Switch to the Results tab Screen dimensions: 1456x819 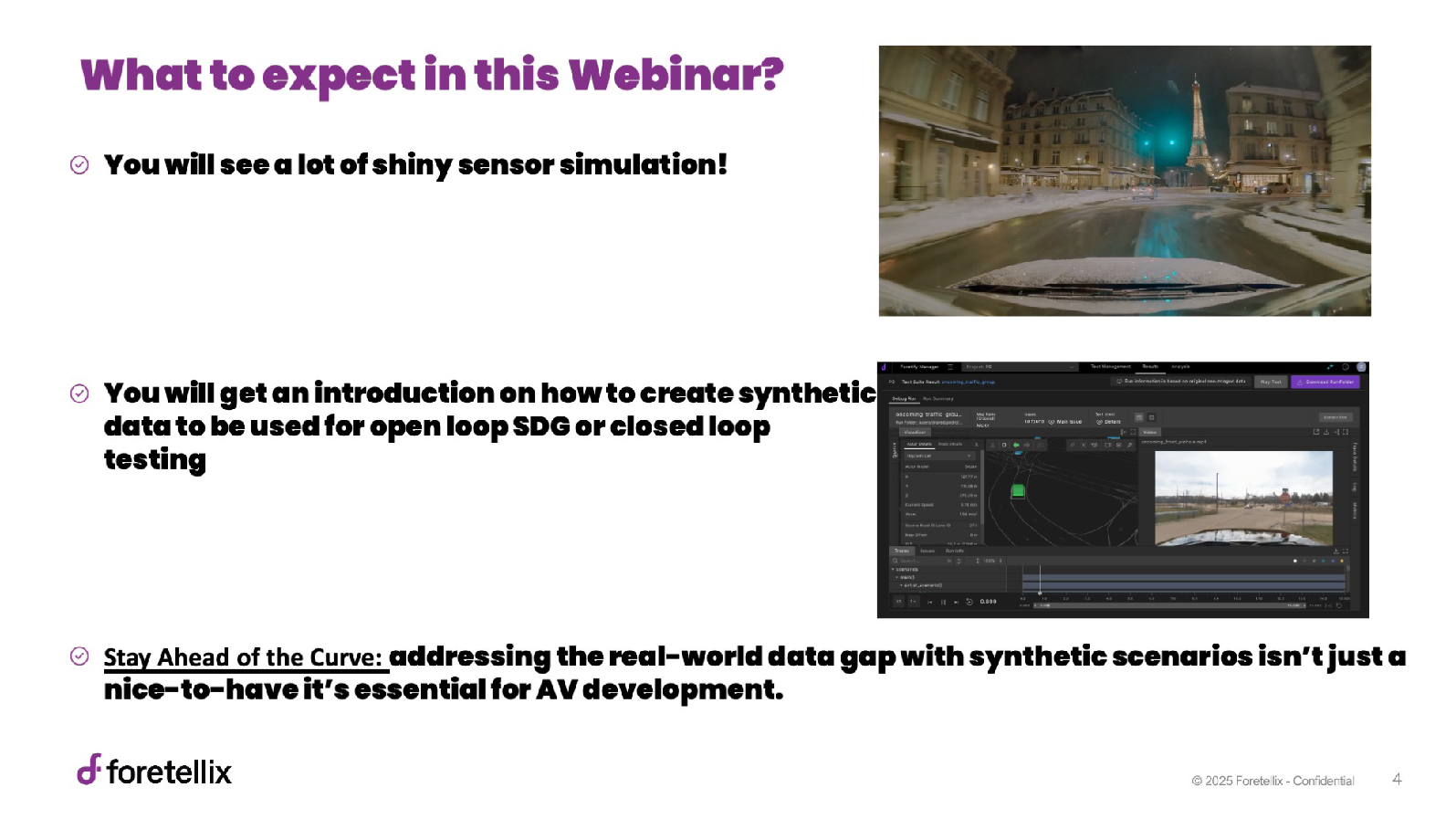(1150, 366)
